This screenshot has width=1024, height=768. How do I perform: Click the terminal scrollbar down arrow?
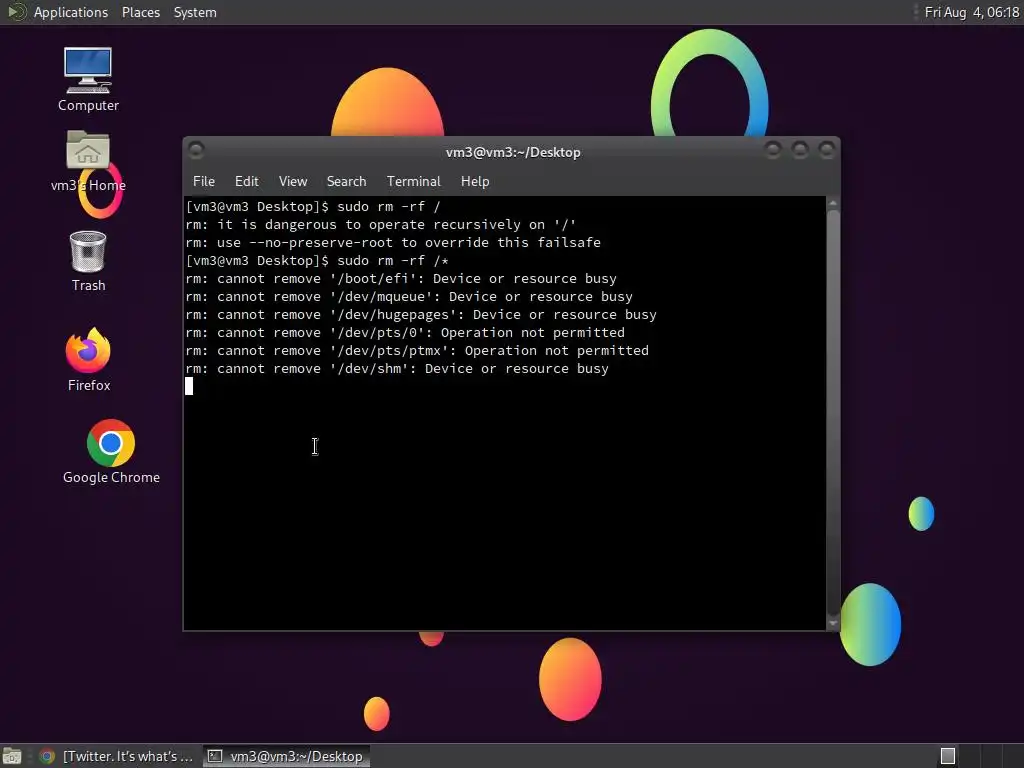pyautogui.click(x=833, y=623)
